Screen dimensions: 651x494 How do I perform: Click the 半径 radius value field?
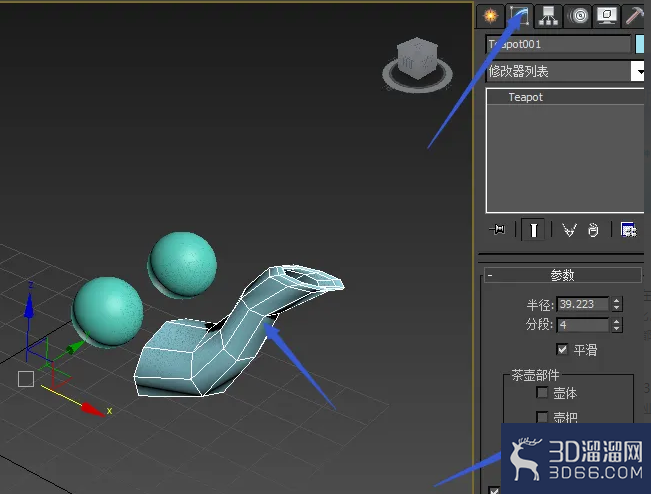[x=582, y=304]
